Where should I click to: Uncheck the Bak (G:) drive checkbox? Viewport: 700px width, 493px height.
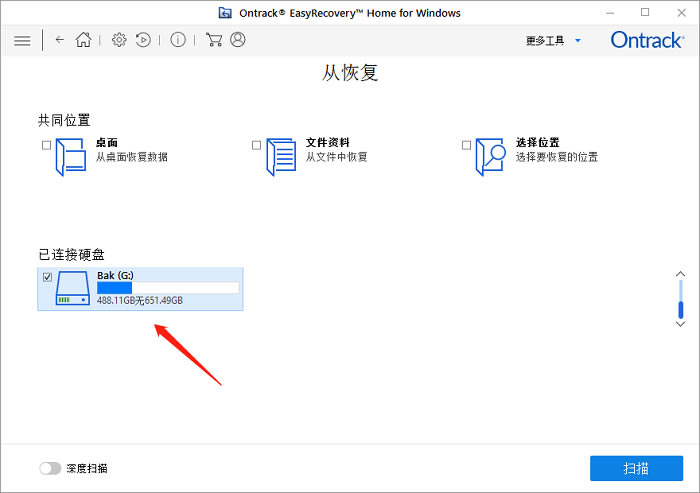[x=47, y=277]
